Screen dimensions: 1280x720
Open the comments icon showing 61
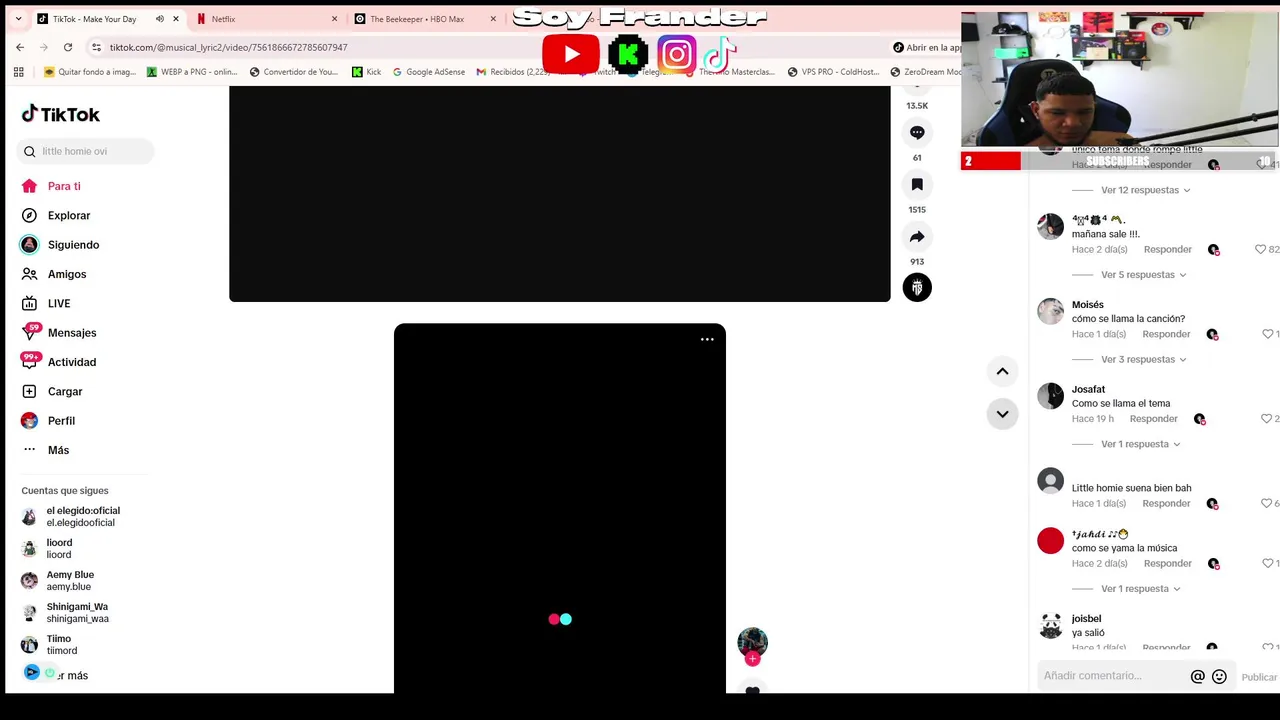(917, 132)
